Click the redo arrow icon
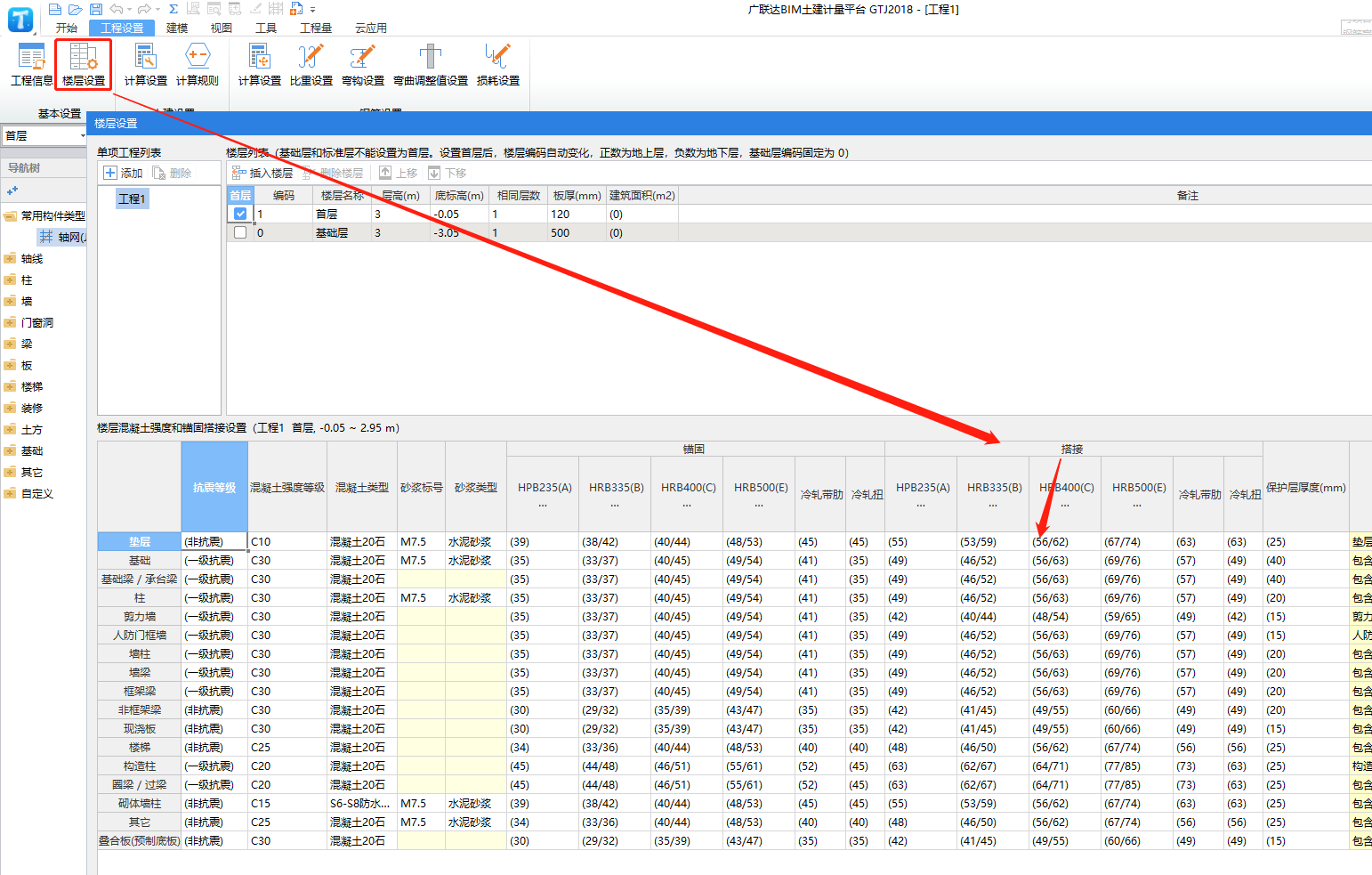The image size is (1372, 875). 143,9
